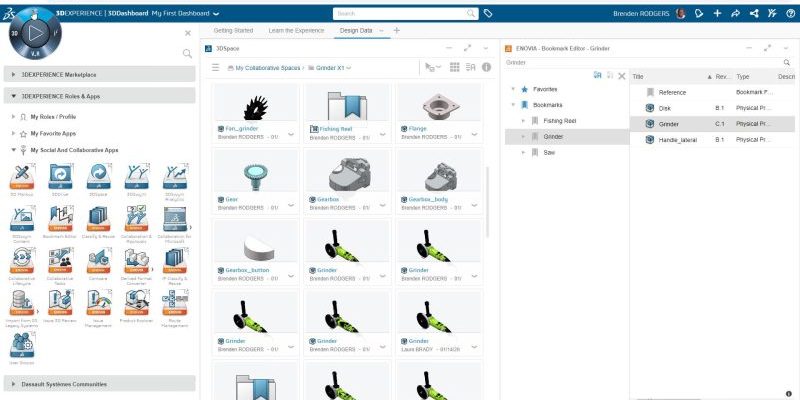Viewport: 800px width, 400px height.
Task: Open the Gearbox_button item link
Action: pos(247,270)
